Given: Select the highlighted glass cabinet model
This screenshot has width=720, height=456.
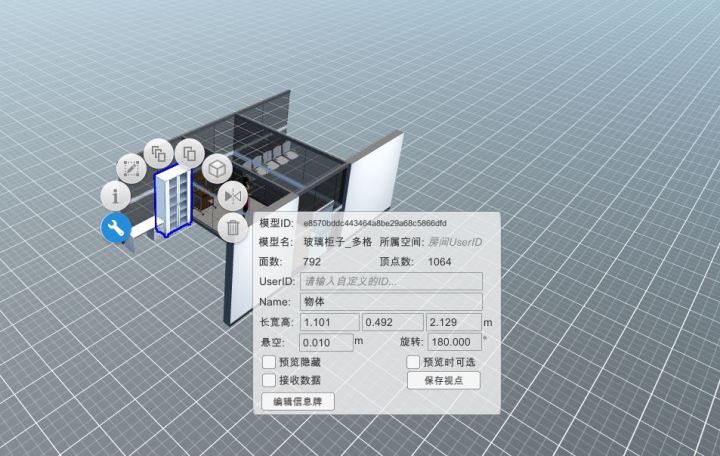Looking at the screenshot, I should [173, 201].
